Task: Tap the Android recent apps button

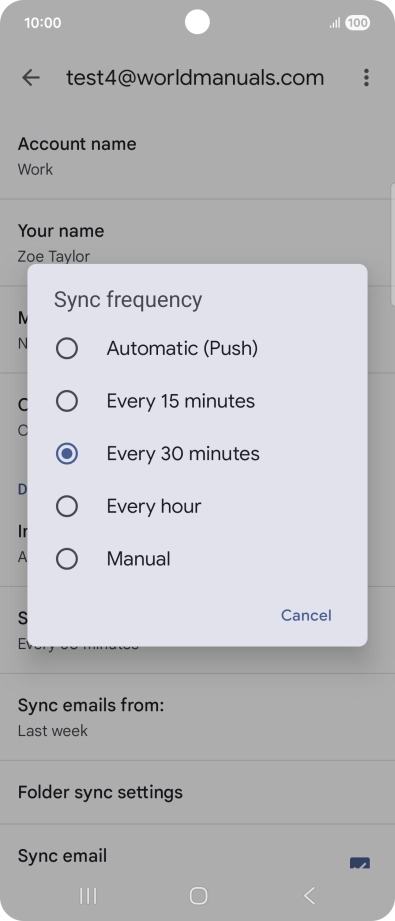Action: pos(88,895)
